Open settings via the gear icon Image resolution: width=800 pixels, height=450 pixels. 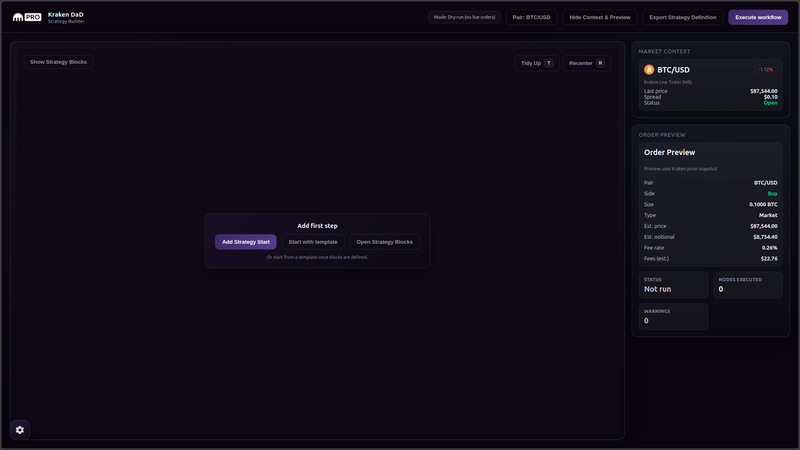pos(20,429)
